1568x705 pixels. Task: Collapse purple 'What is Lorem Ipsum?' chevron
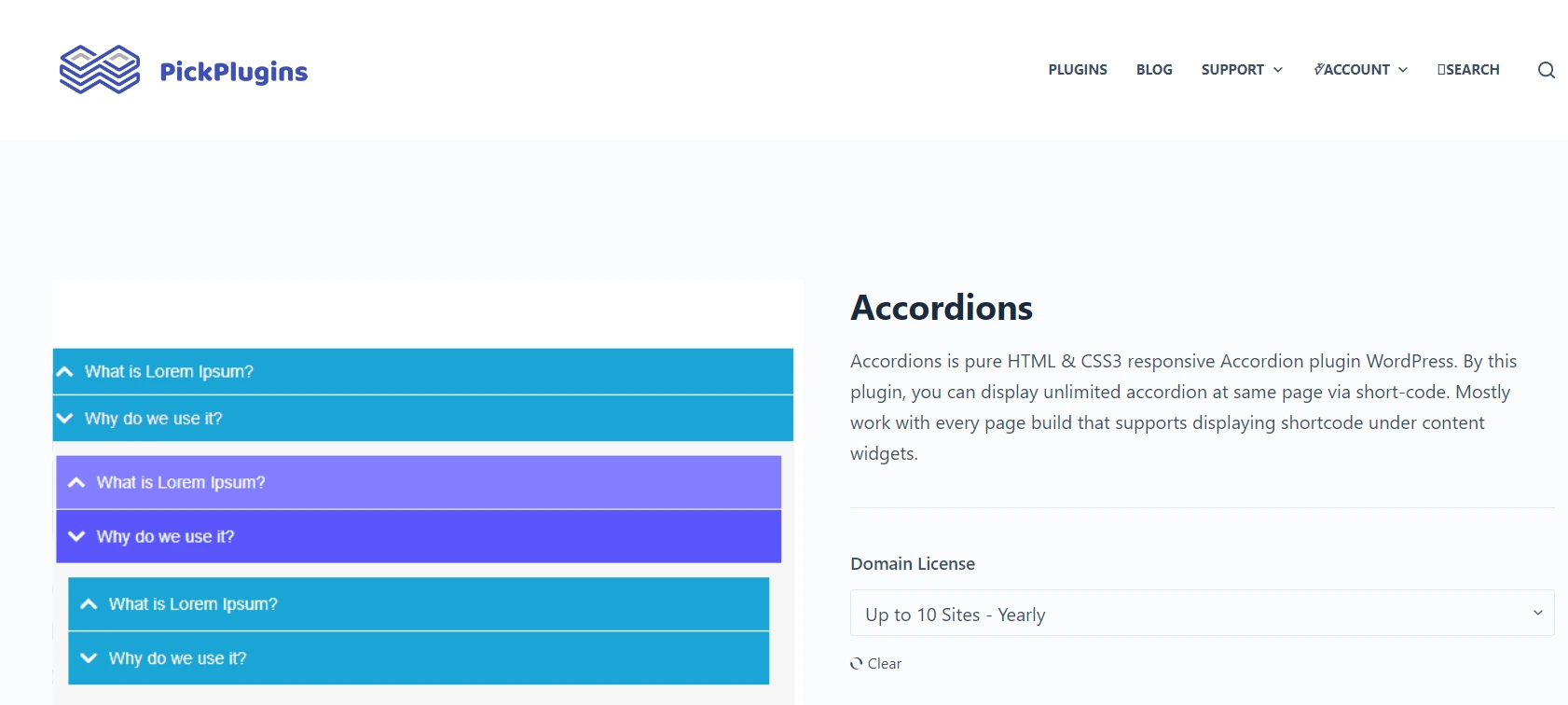coord(76,482)
